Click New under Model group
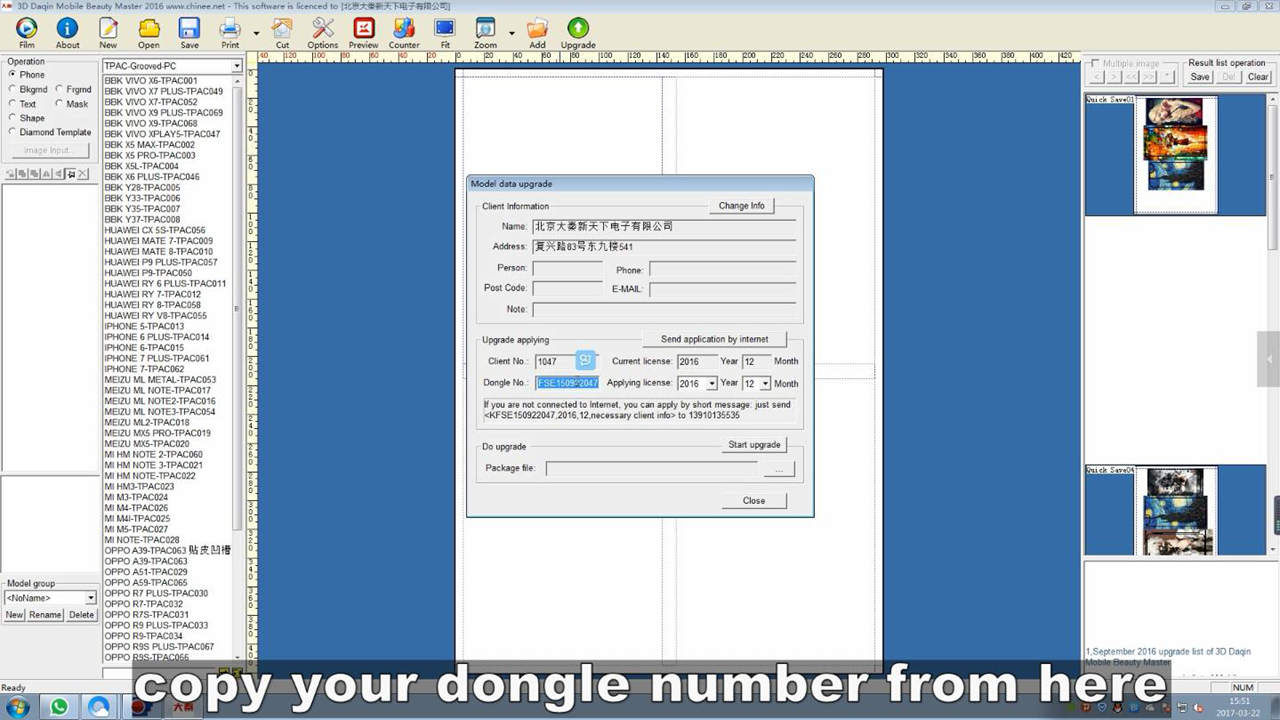 coord(14,615)
